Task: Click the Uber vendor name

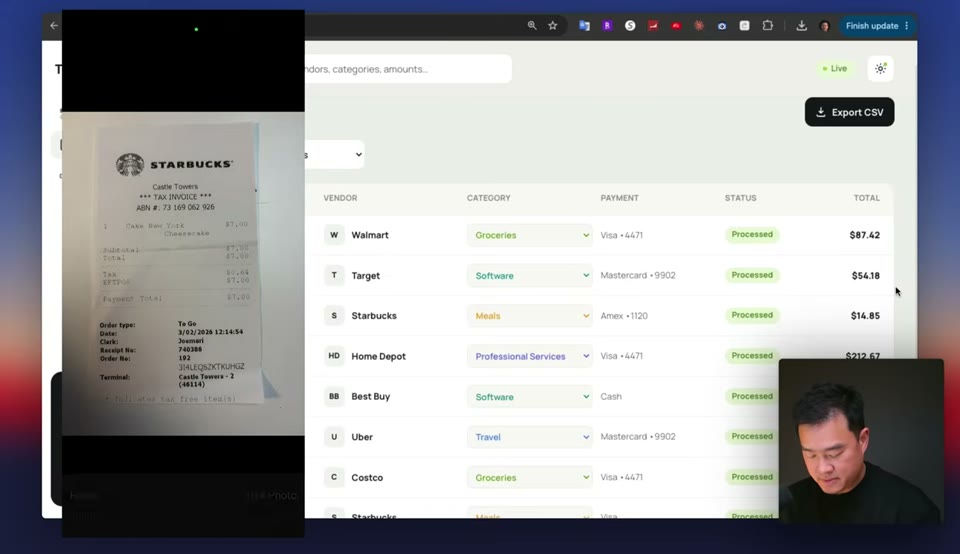Action: (362, 437)
